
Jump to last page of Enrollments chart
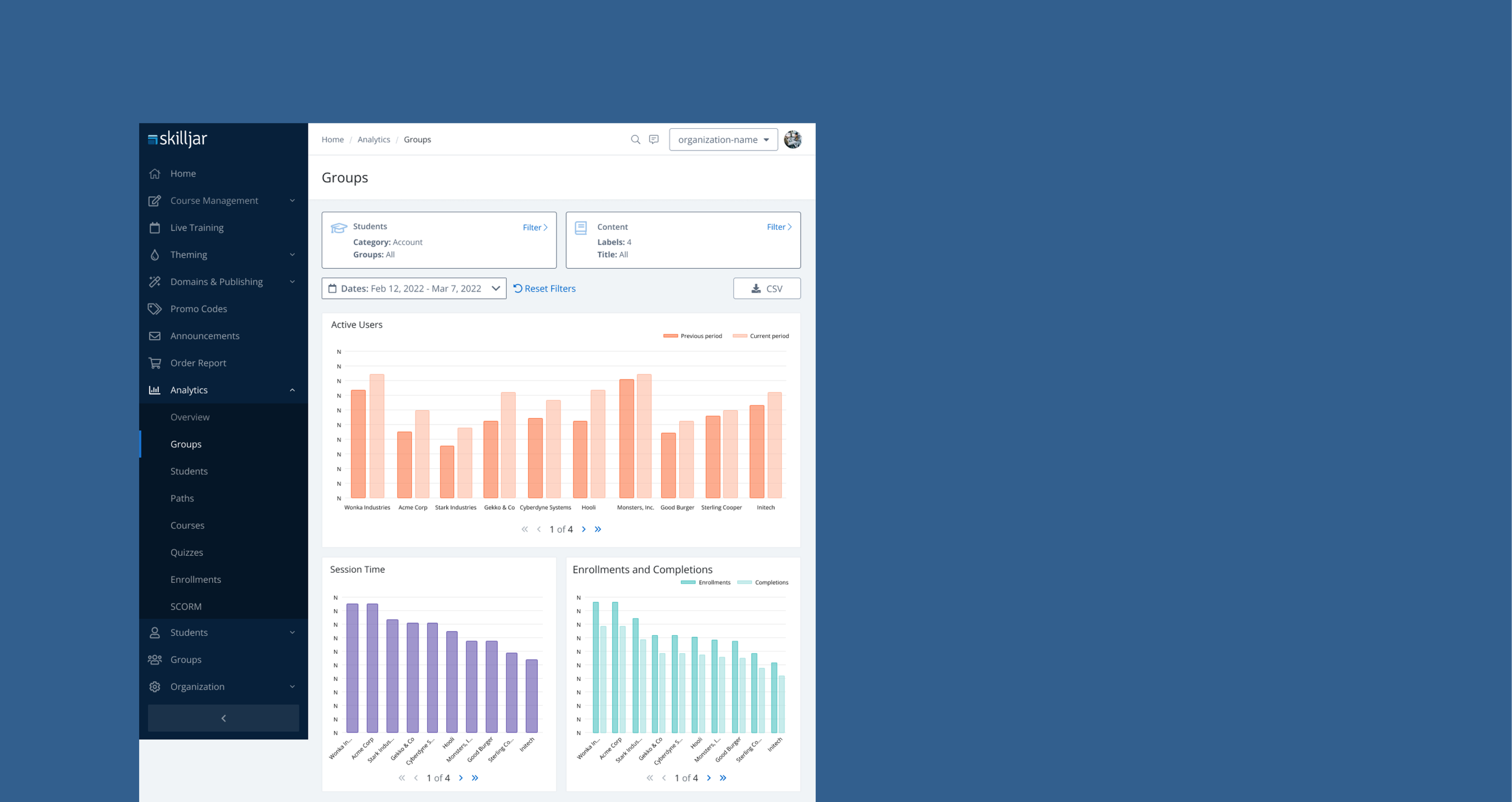(723, 778)
